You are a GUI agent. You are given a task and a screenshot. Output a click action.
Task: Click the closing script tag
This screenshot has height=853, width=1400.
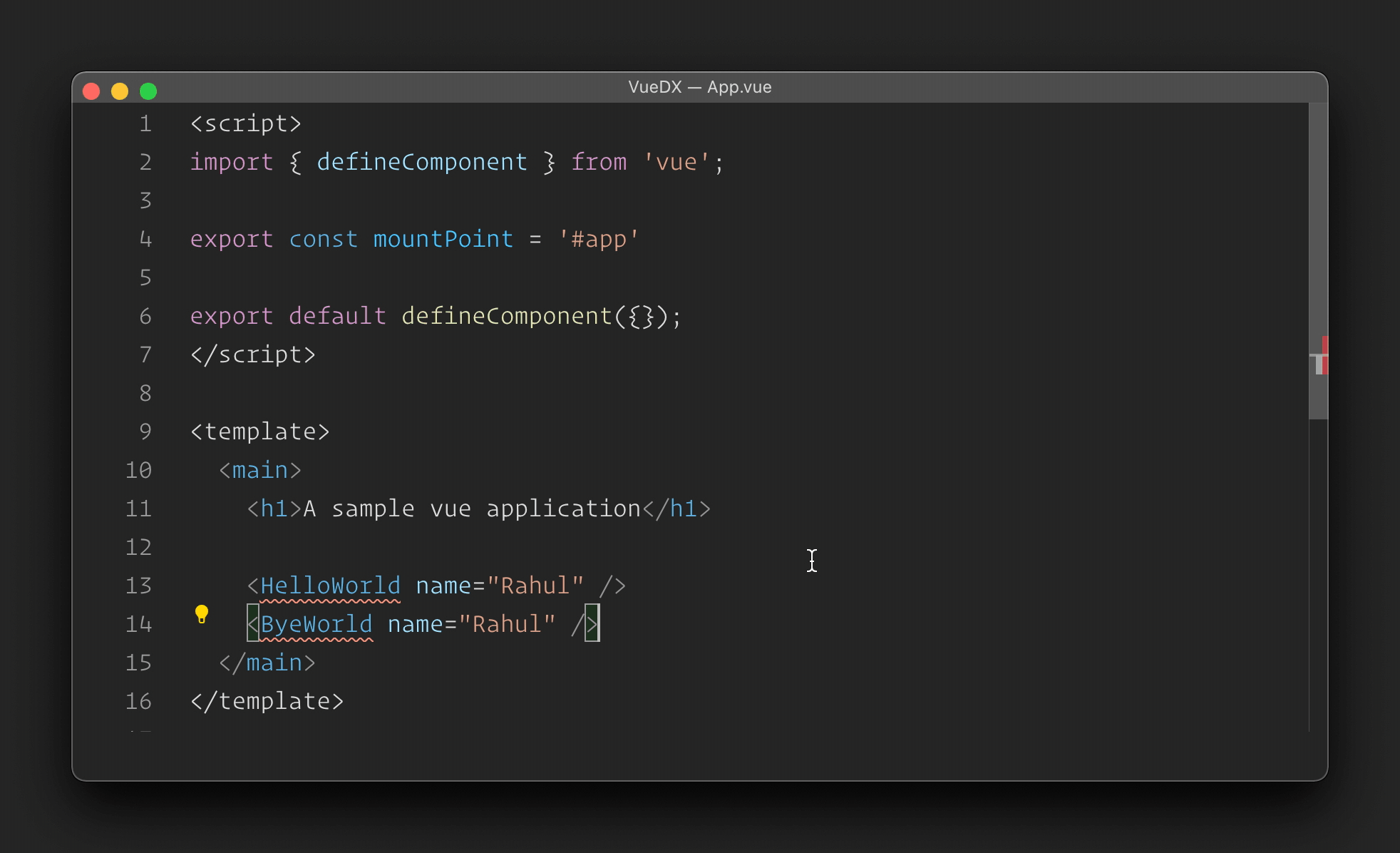tap(252, 354)
